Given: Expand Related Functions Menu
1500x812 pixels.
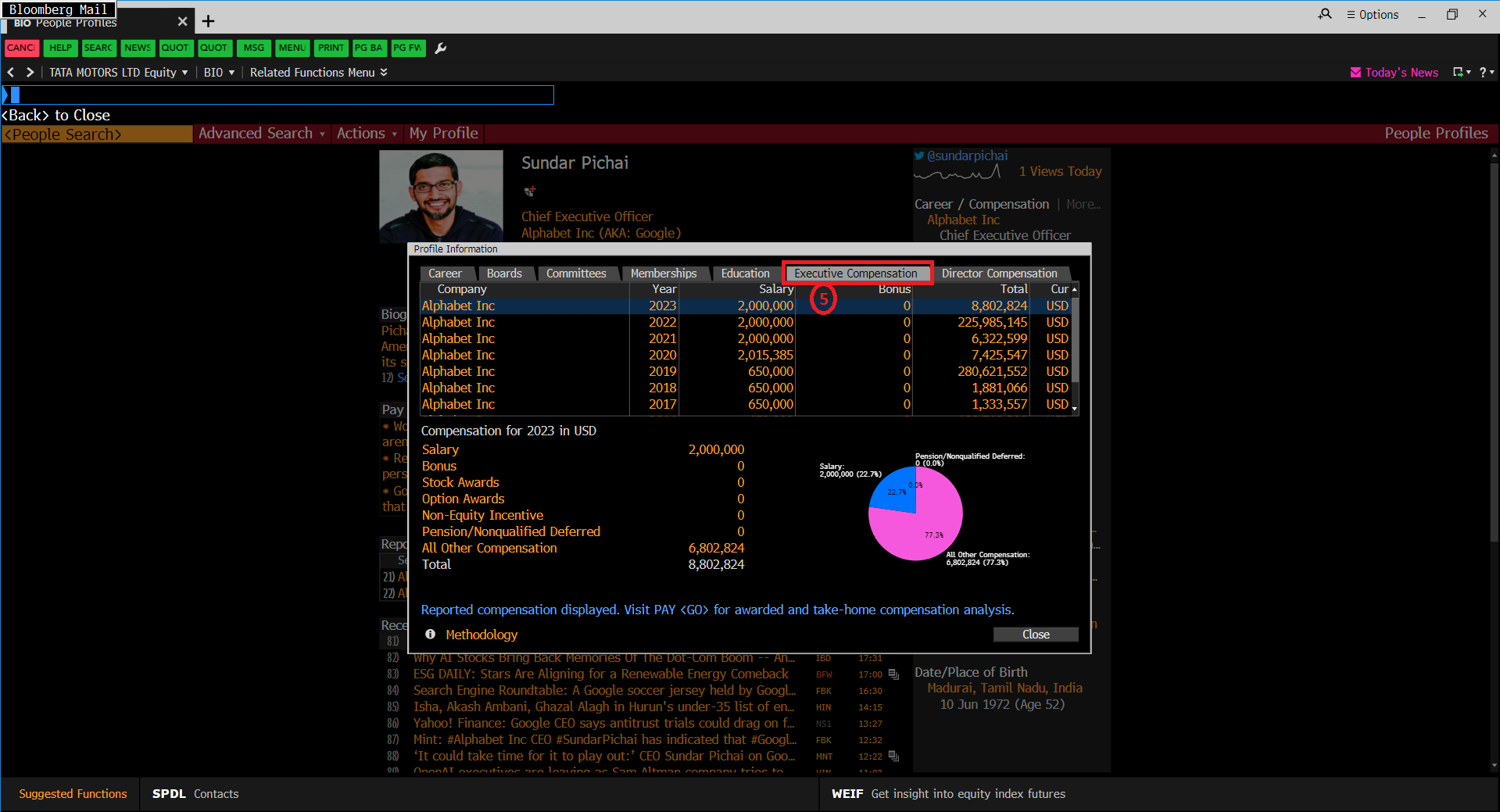Looking at the screenshot, I should [x=319, y=72].
